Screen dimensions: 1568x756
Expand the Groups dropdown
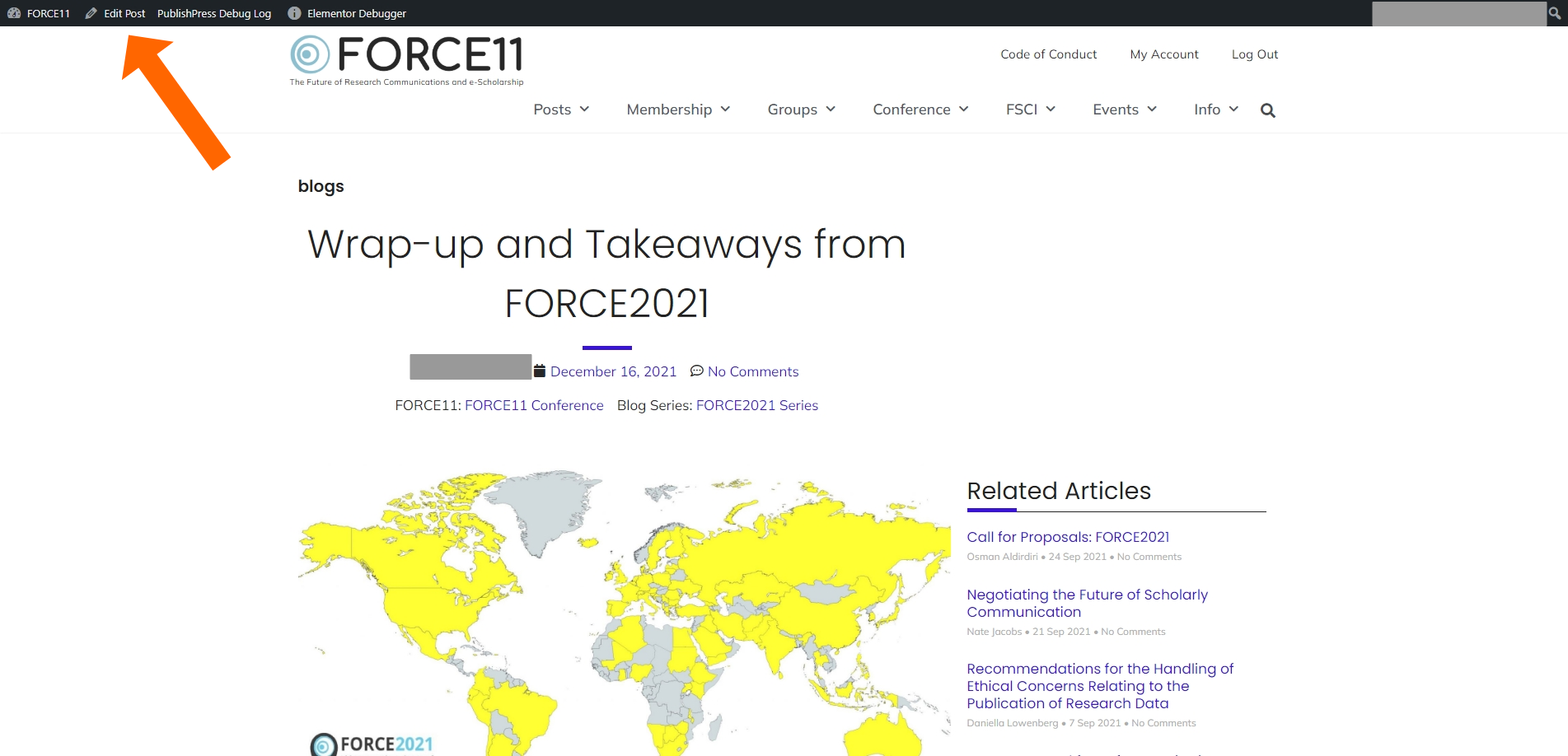802,110
